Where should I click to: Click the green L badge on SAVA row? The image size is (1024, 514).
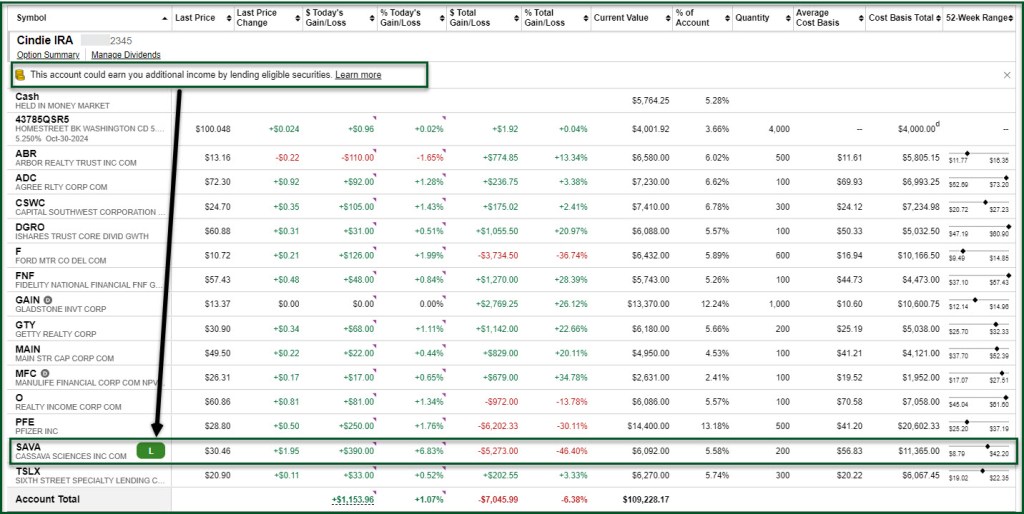(x=150, y=451)
